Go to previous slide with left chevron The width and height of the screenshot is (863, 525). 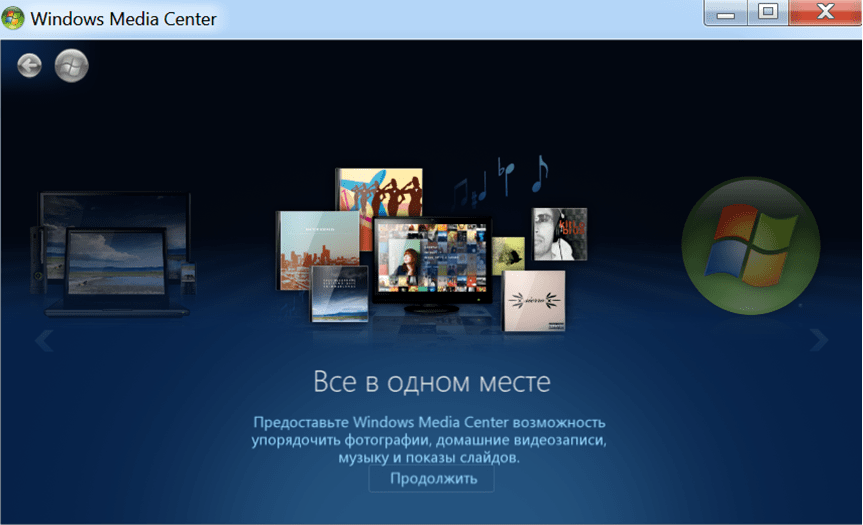click(44, 341)
